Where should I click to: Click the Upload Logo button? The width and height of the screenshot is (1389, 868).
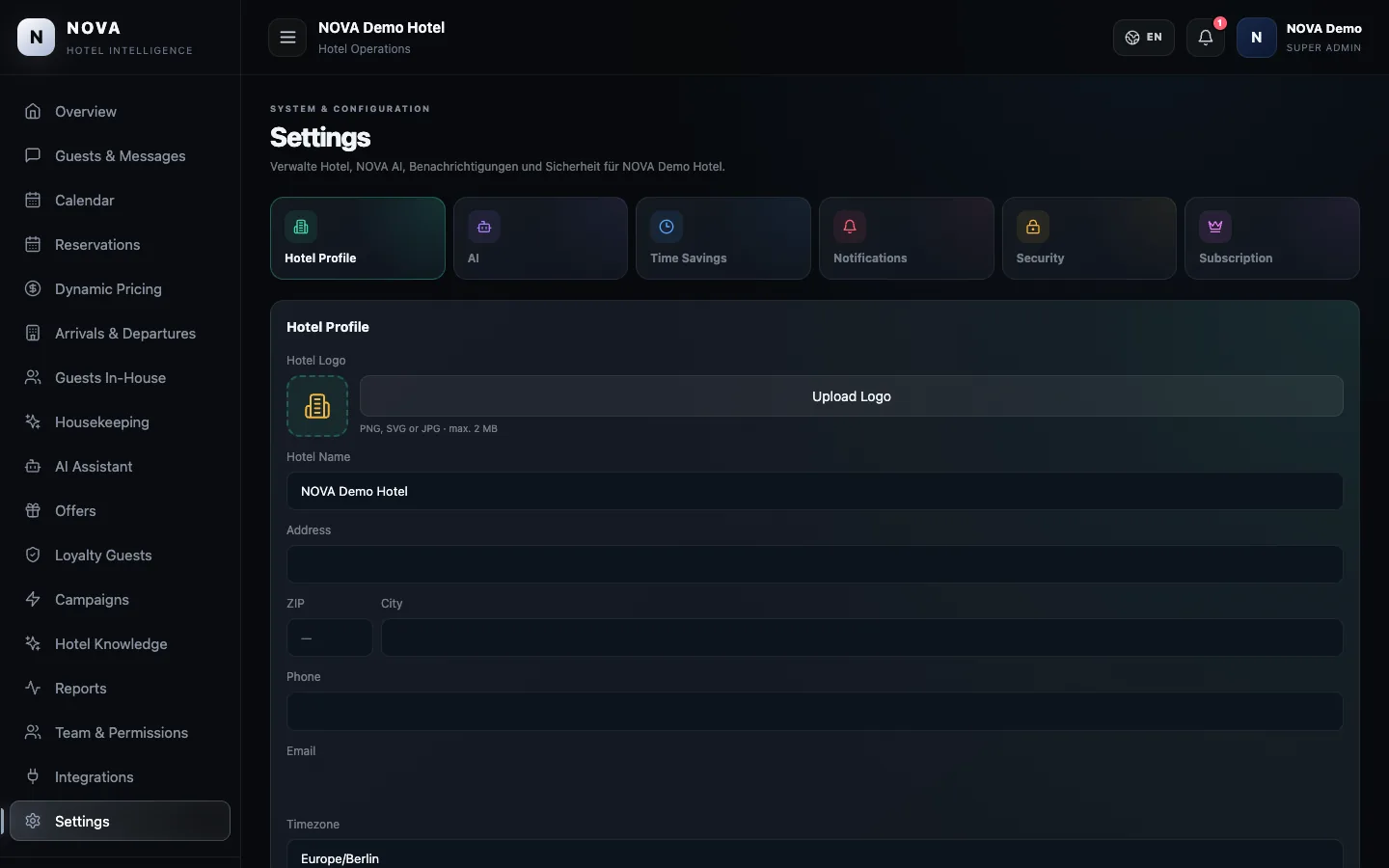852,396
